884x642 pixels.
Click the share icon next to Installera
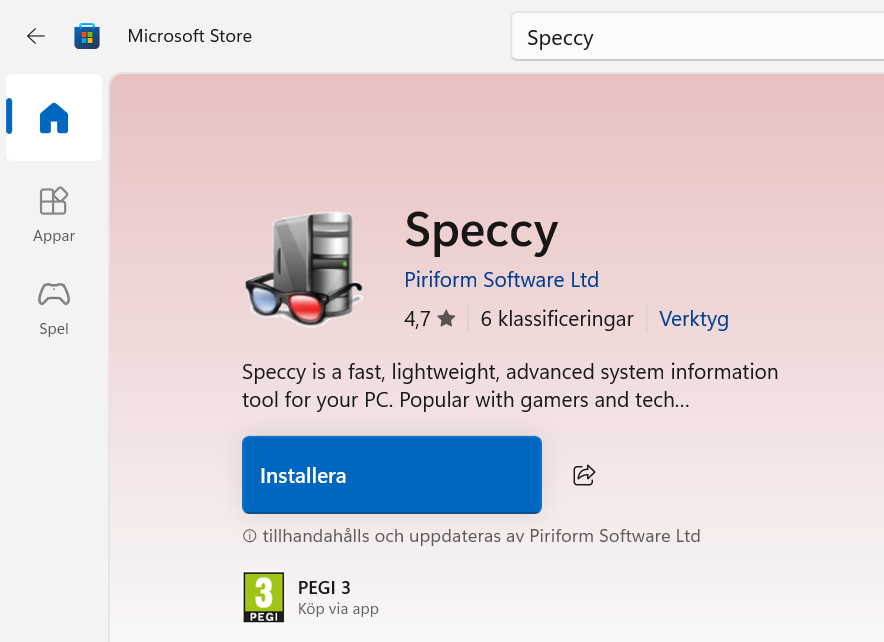point(583,475)
